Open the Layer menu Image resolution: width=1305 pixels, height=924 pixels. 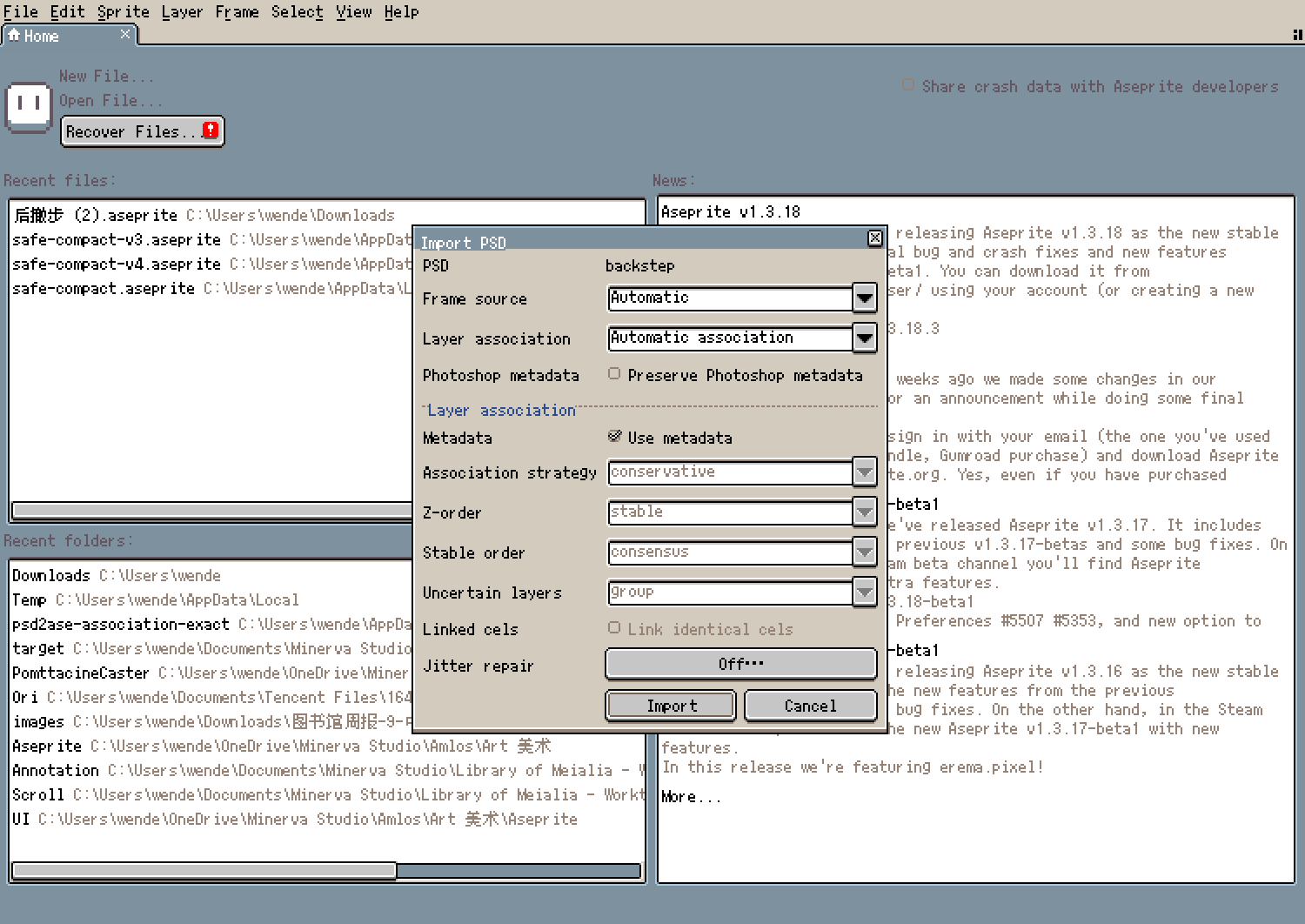click(x=182, y=12)
